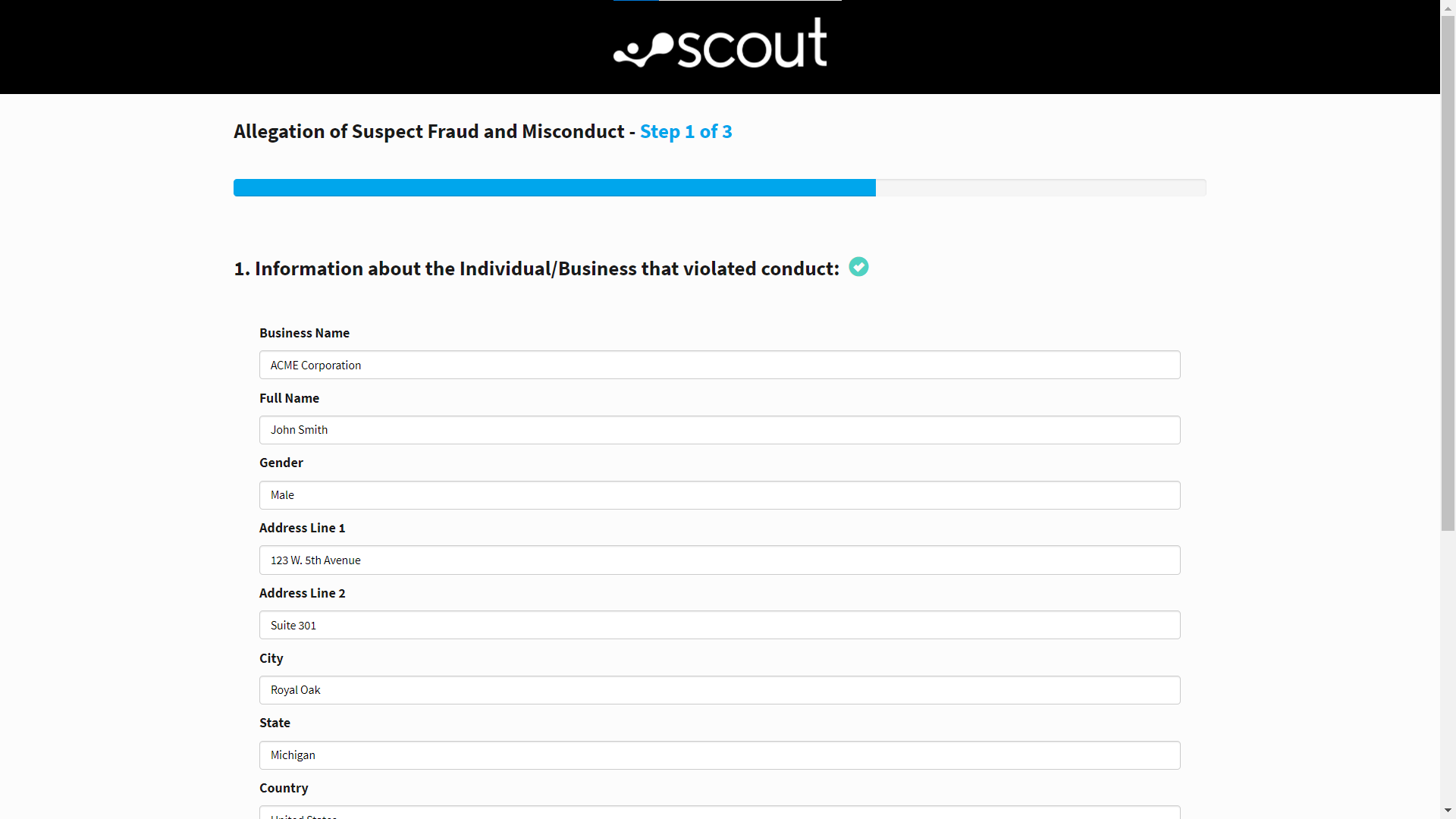Click the Business Name label

point(304,333)
